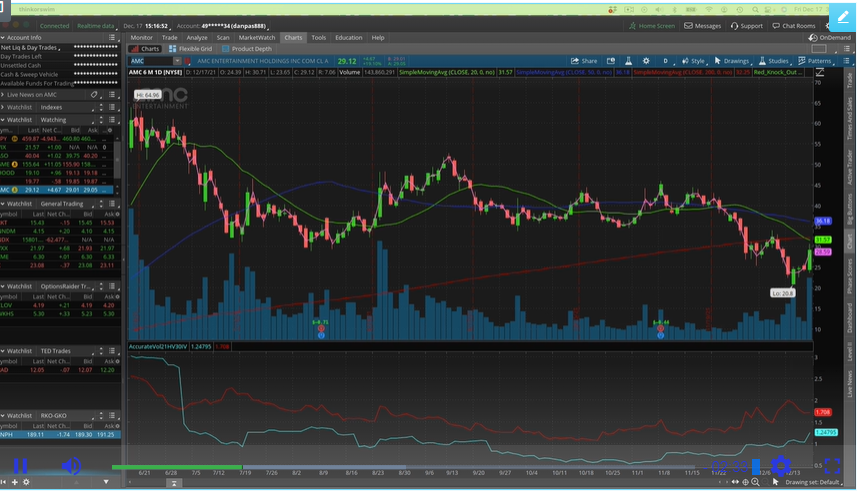Open the Share chart option
This screenshot has height=492, width=857.
point(584,61)
